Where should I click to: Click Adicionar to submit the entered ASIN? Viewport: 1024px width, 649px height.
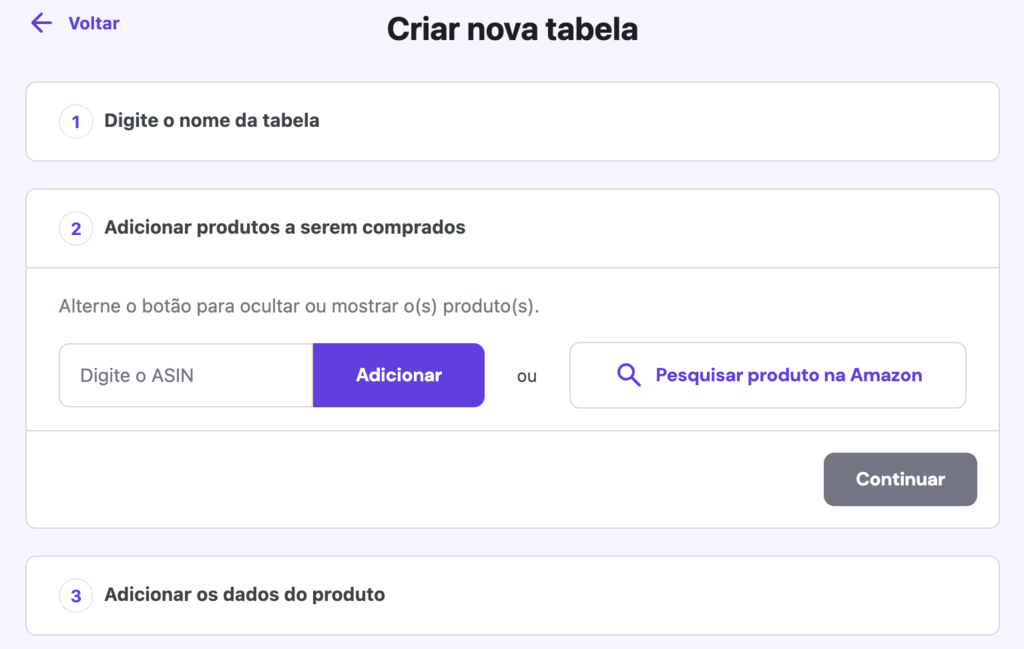pyautogui.click(x=398, y=375)
